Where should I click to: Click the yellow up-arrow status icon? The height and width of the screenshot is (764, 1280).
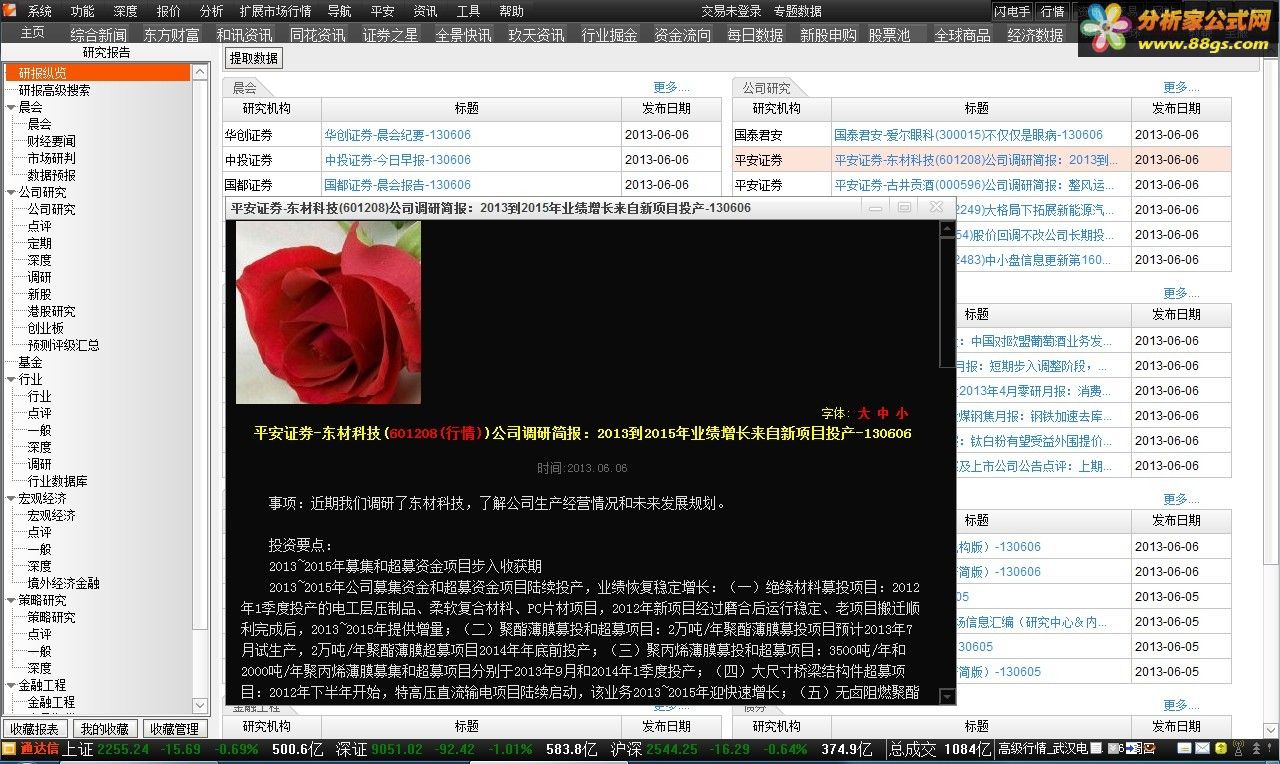(1221, 748)
